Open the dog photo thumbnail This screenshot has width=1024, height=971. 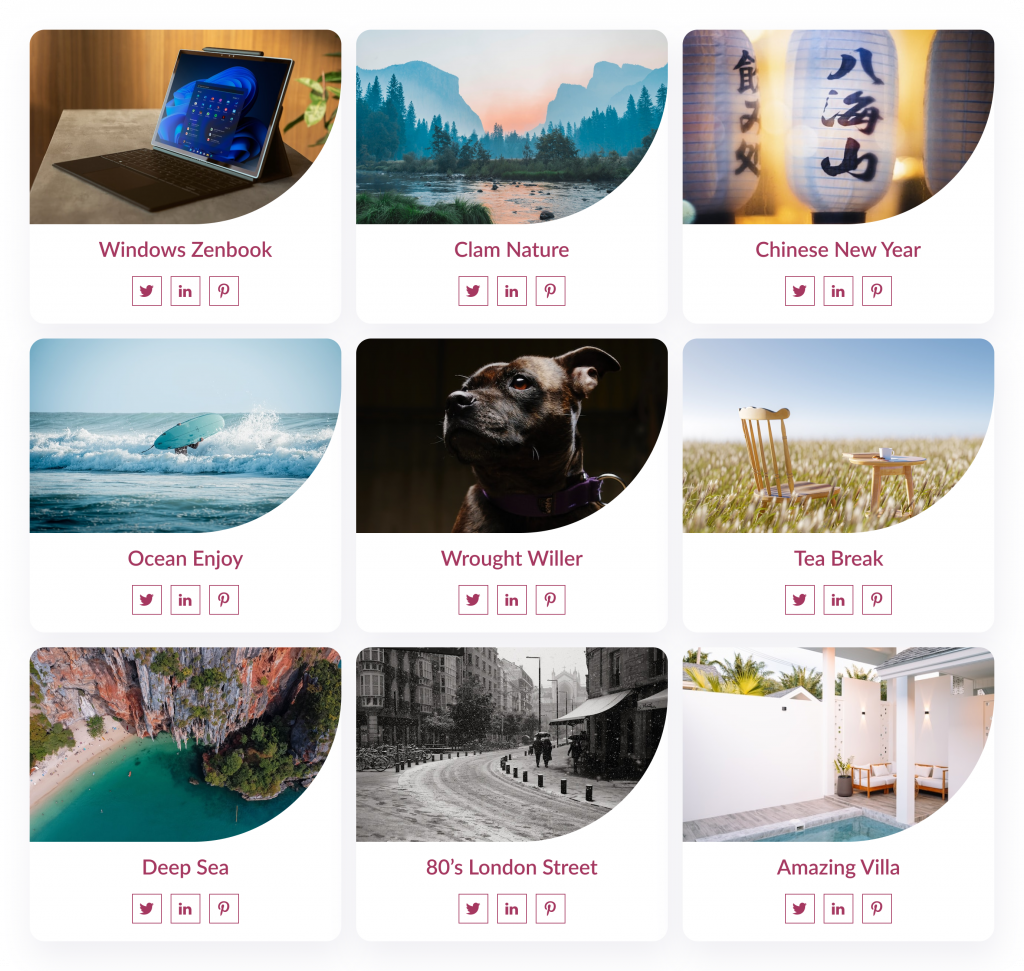(511, 436)
